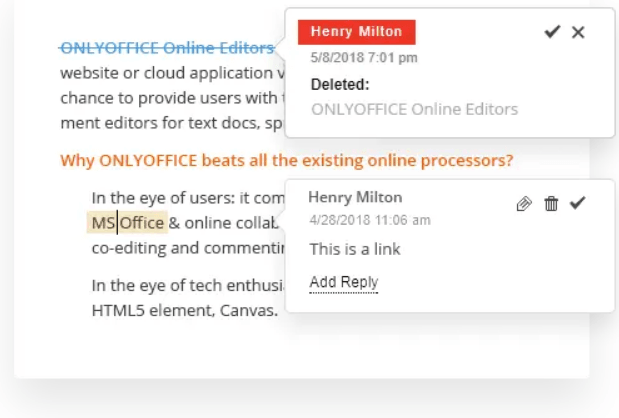This screenshot has width=619, height=418.
Task: Reject the tracked change with X icon
Action: pyautogui.click(x=578, y=32)
